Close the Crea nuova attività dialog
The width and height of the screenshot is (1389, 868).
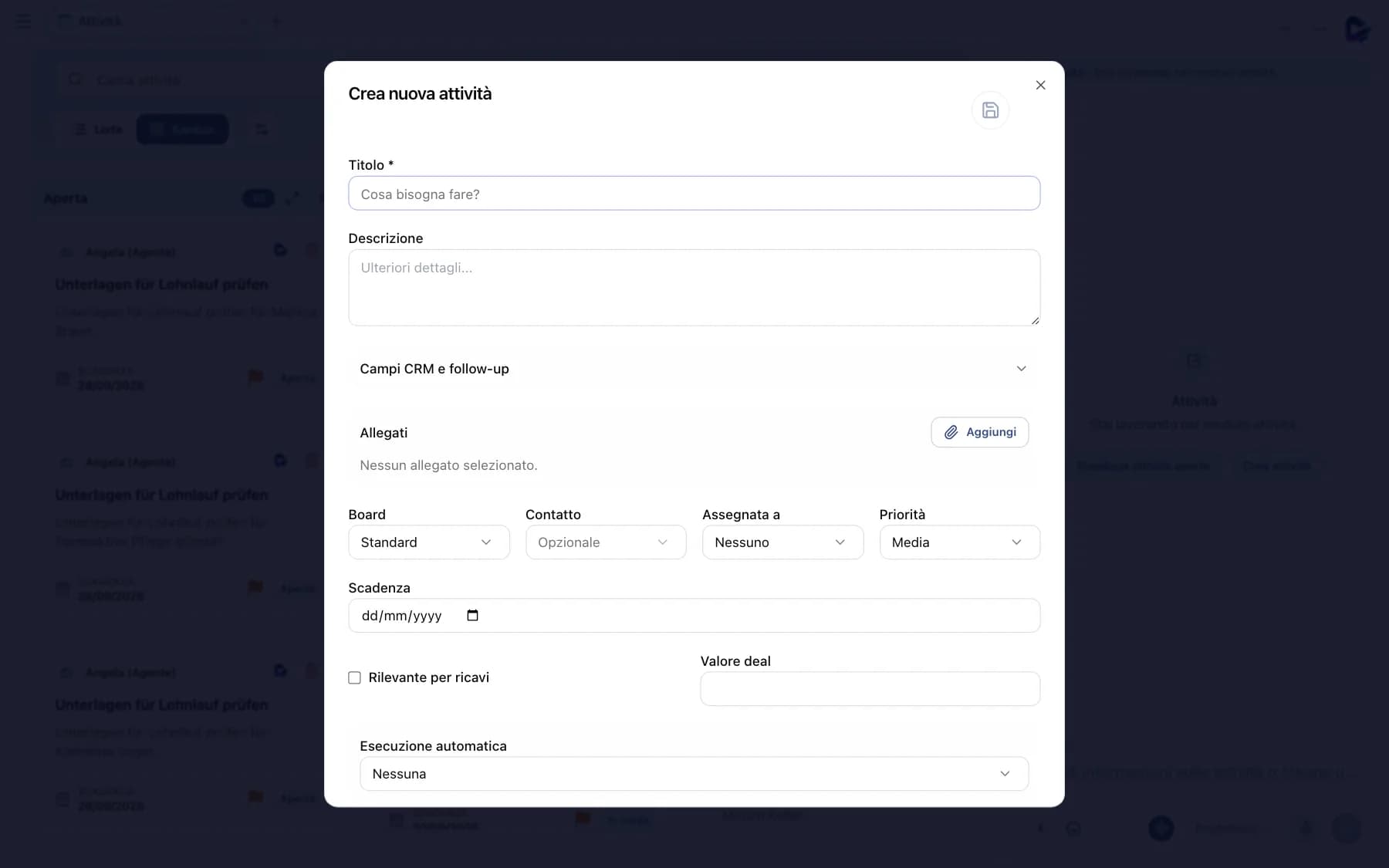coord(1040,85)
